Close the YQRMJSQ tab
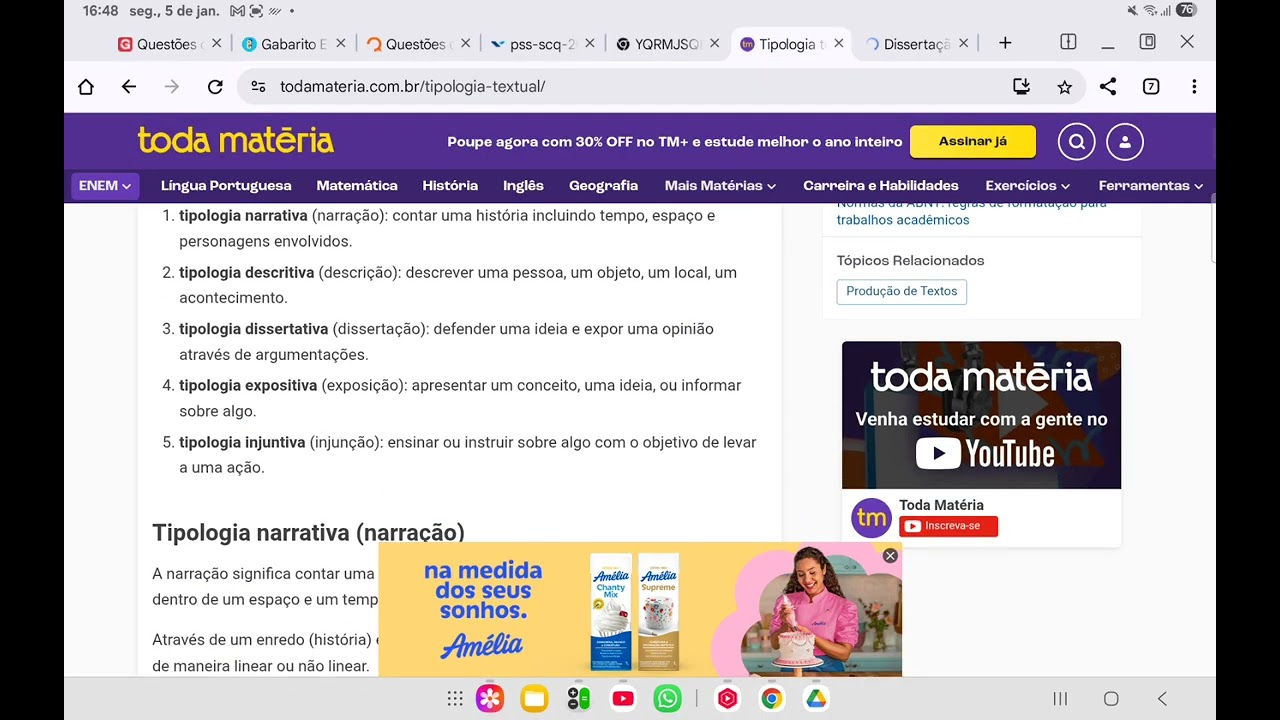Screen dimensions: 1280x720 [714, 43]
